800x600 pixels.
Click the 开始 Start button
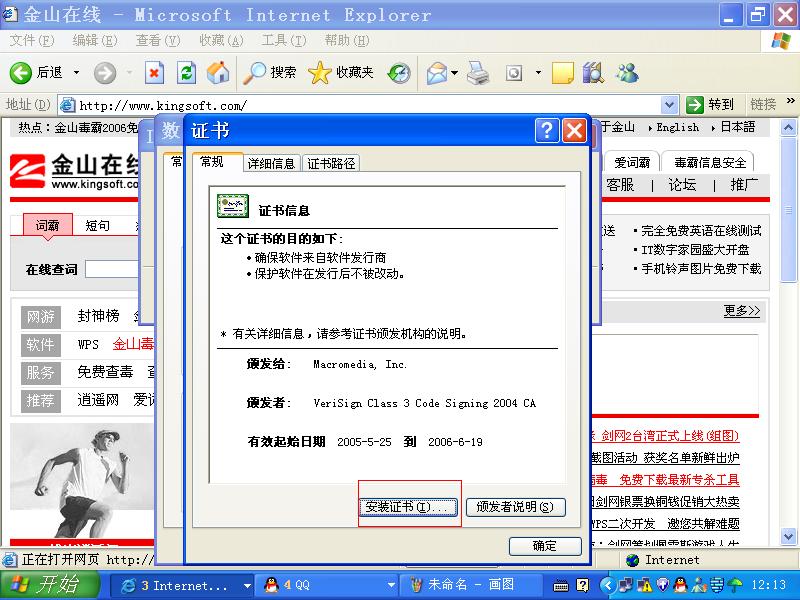(x=48, y=585)
